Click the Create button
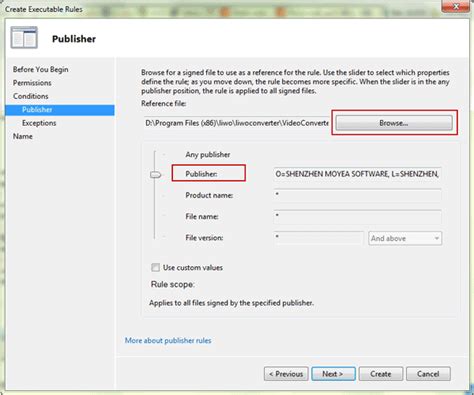Image resolution: width=474 pixels, height=395 pixels. 381,374
